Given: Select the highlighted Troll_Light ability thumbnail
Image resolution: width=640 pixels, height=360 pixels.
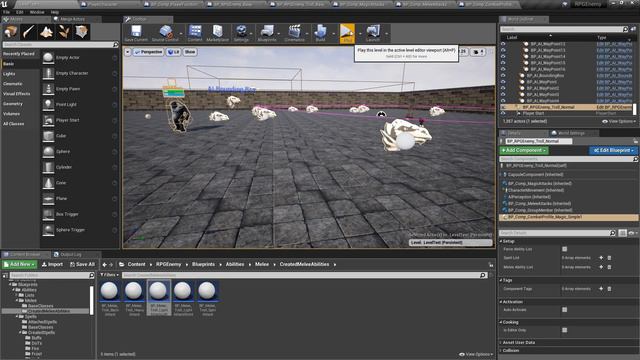Looking at the screenshot, I should (x=158, y=298).
